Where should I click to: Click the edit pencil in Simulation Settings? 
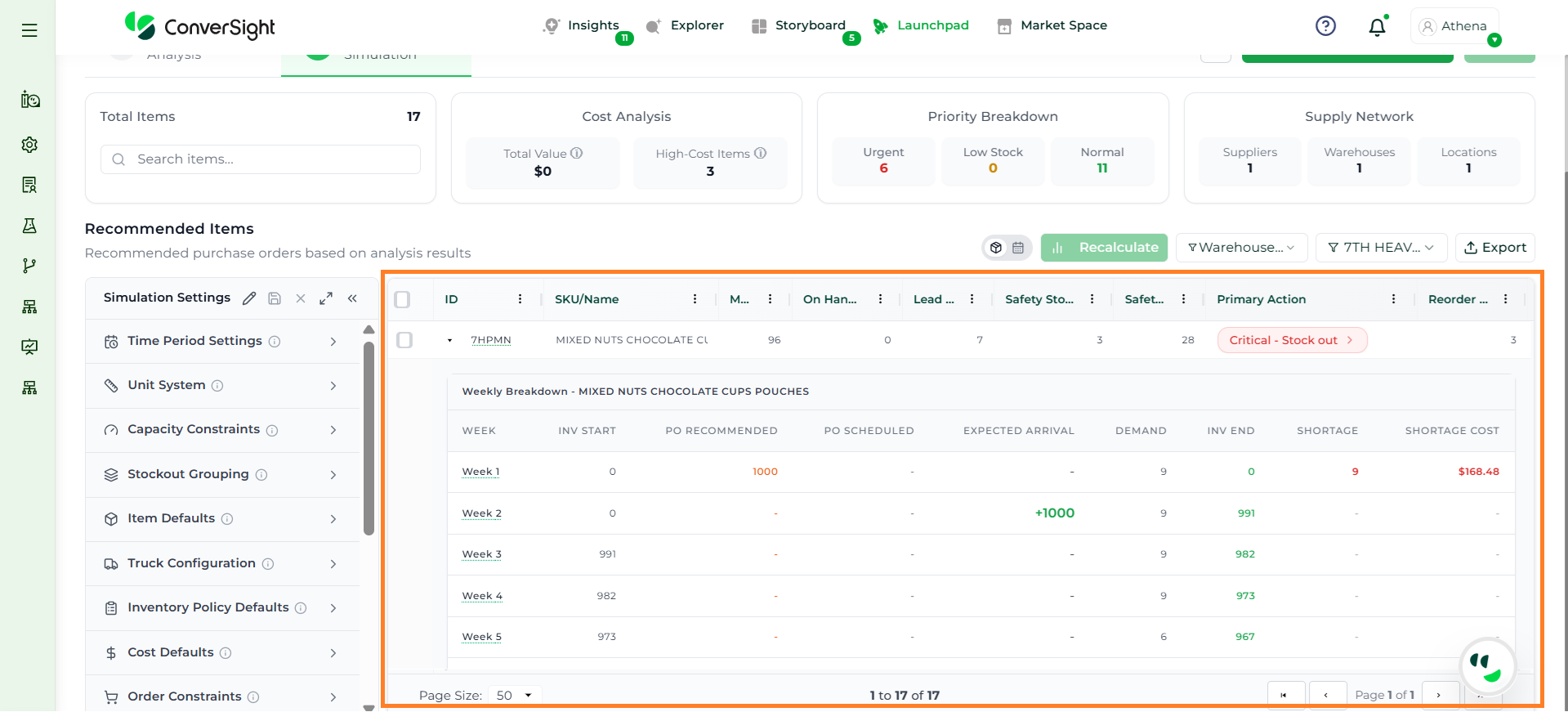249,298
